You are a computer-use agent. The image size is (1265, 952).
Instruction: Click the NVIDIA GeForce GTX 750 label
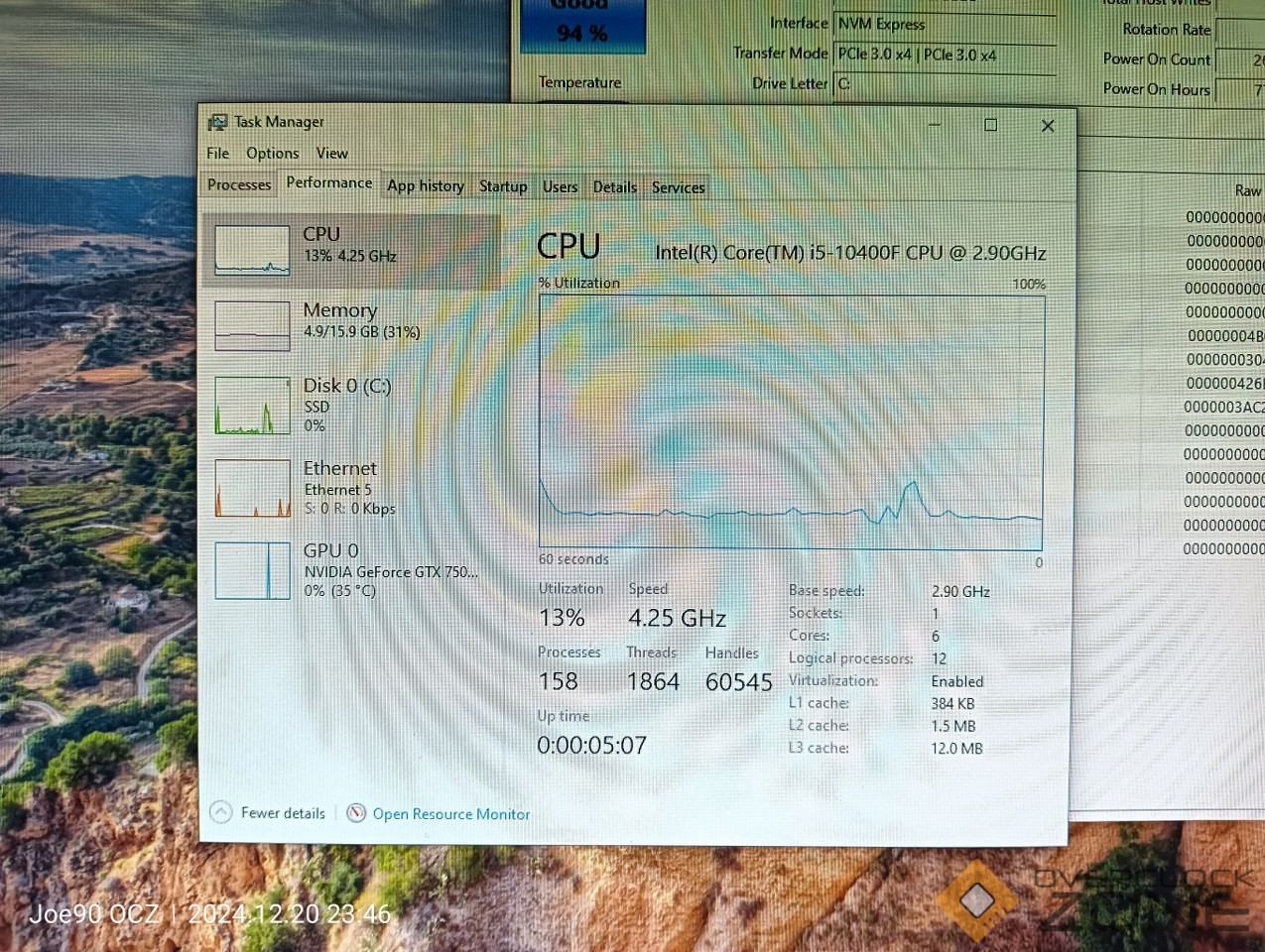(x=391, y=572)
